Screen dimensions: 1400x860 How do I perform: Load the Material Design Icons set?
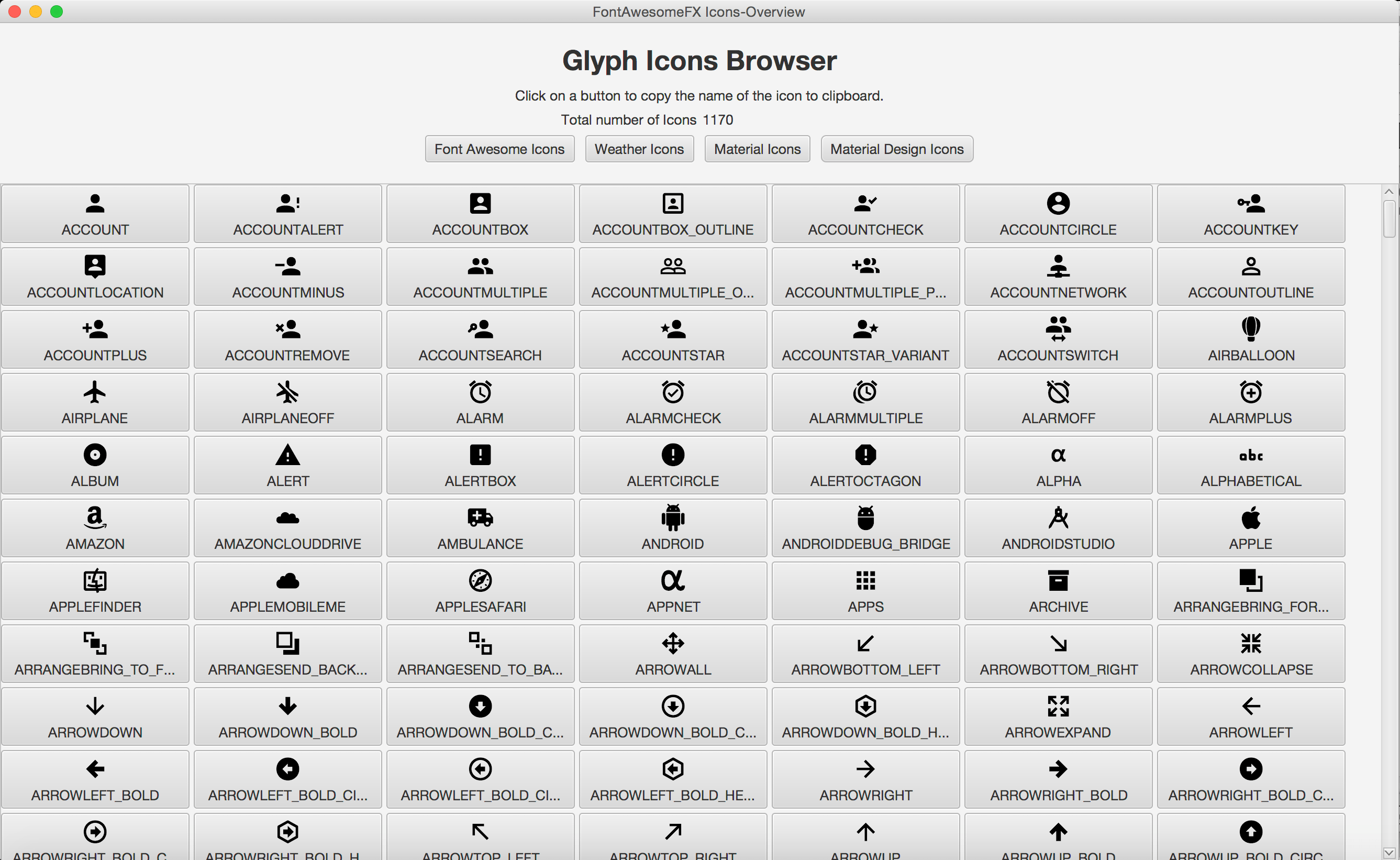coord(896,149)
